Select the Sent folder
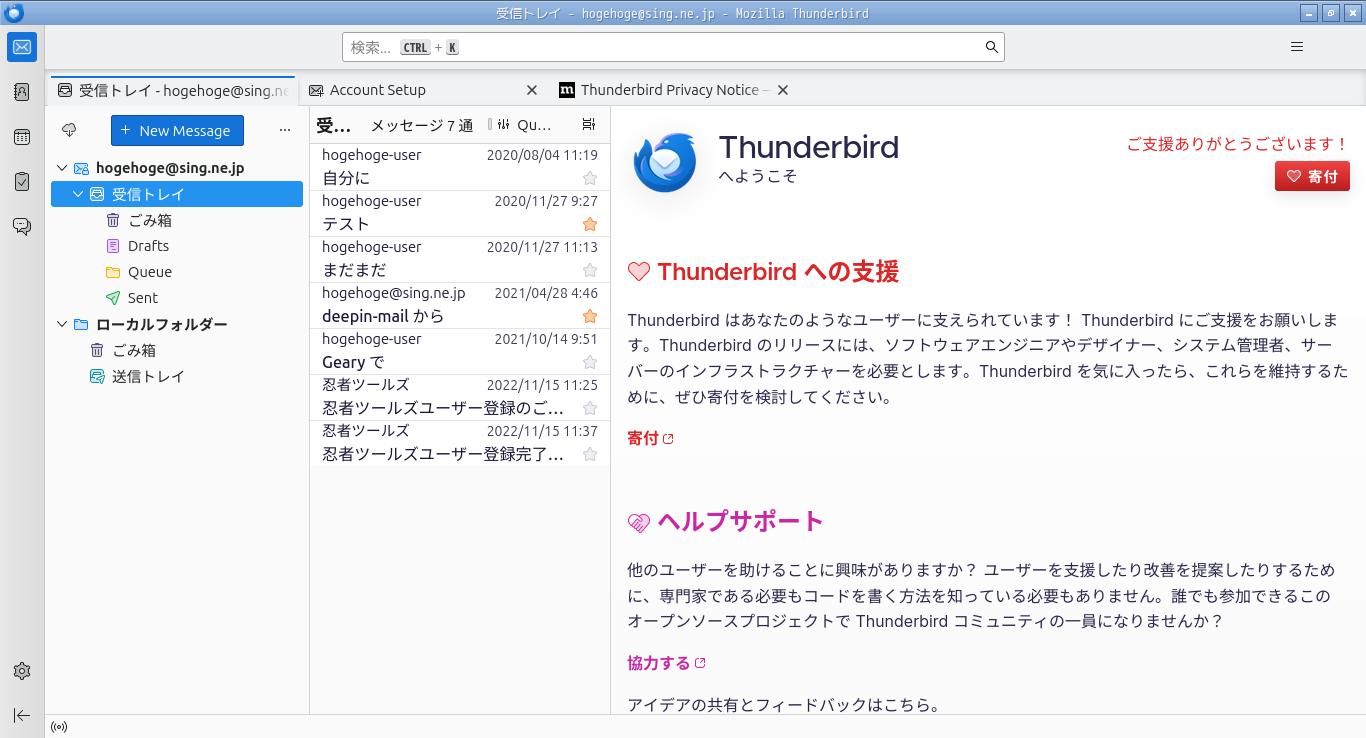 coord(177,298)
